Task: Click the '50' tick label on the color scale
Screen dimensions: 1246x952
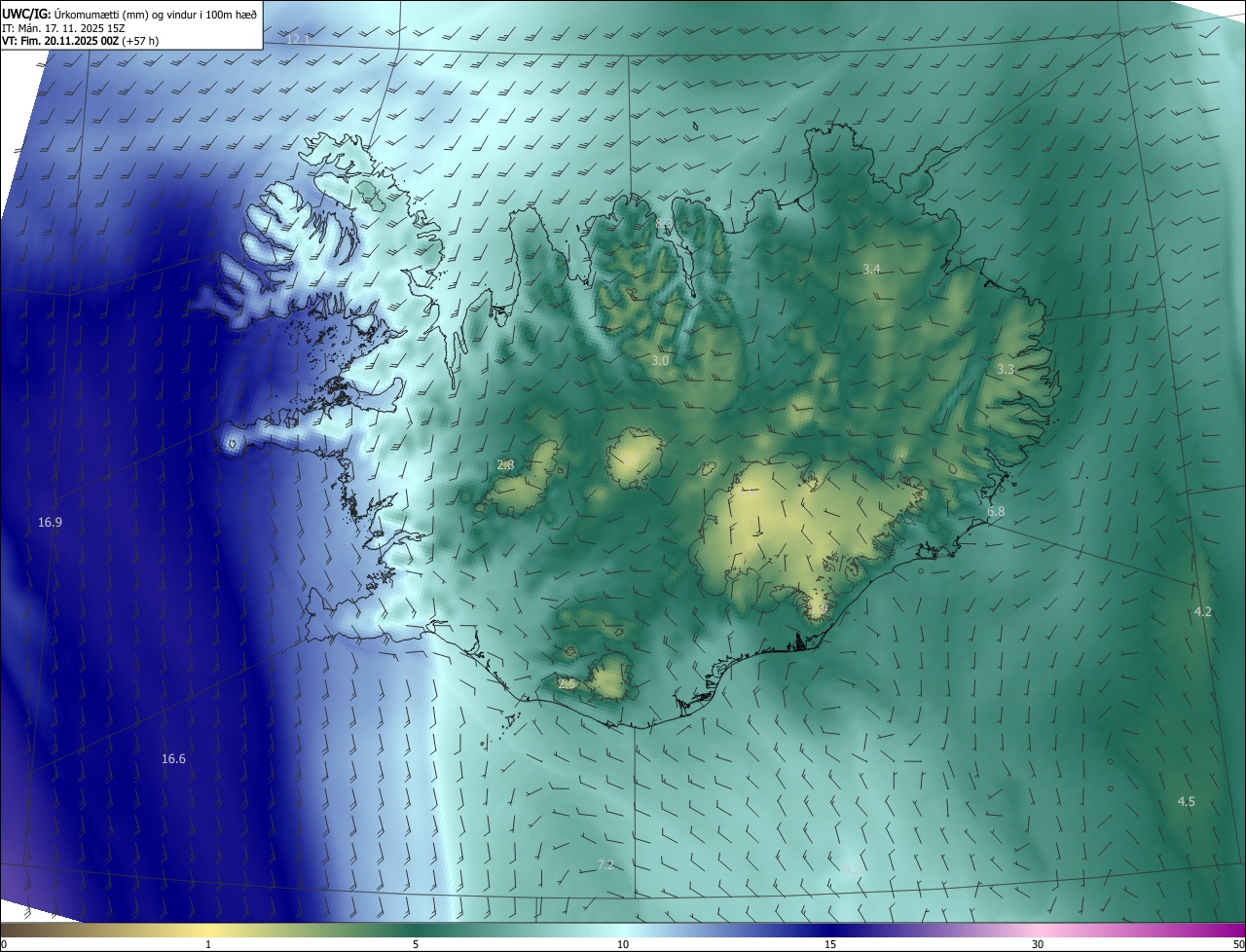Action: (x=1238, y=944)
